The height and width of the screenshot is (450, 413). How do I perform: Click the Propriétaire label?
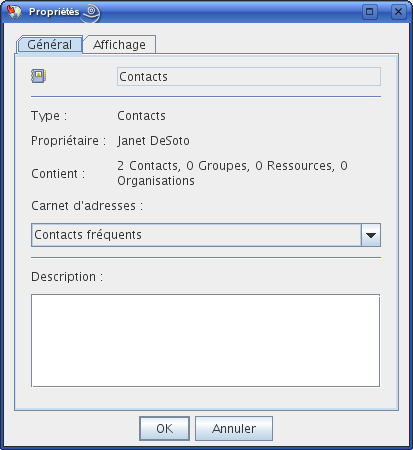pyautogui.click(x=69, y=141)
